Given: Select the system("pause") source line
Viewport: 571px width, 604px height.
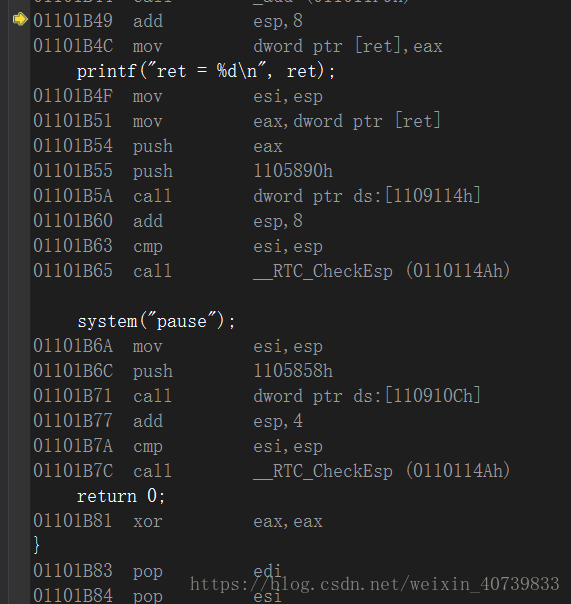Looking at the screenshot, I should (x=156, y=321).
